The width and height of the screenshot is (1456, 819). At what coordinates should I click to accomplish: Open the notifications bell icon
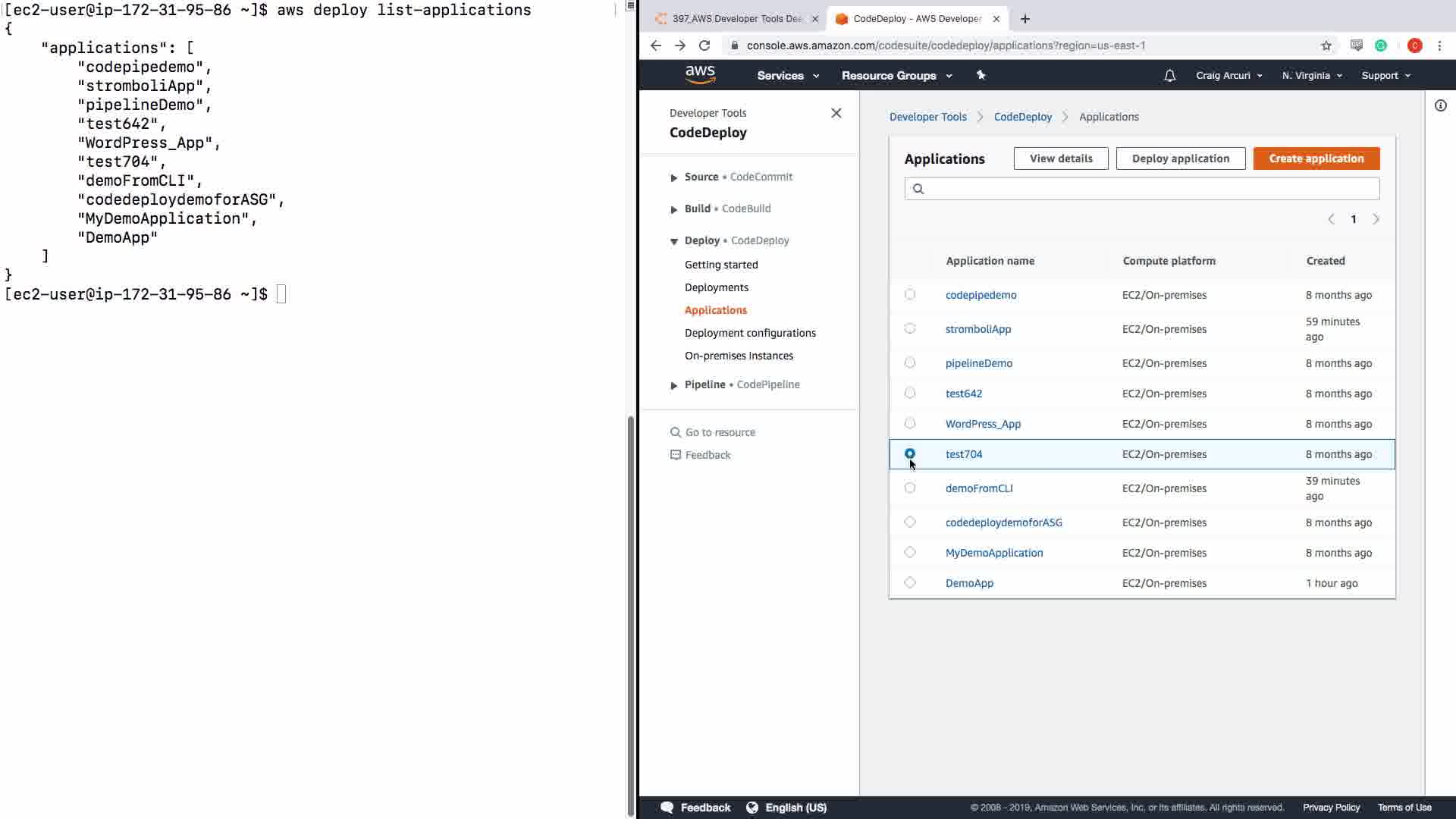(1169, 75)
